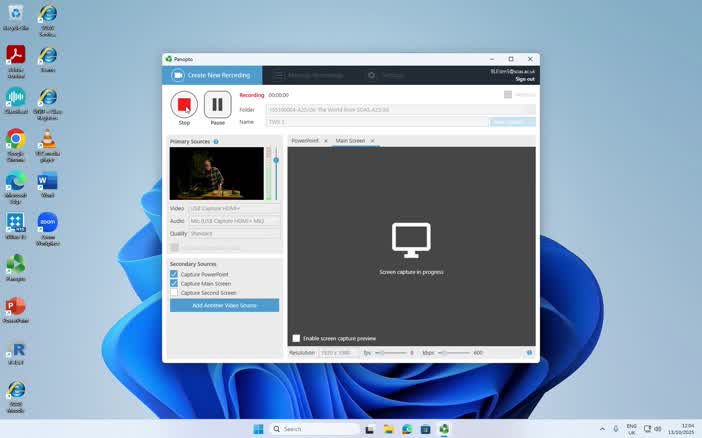
Task: Open the Word desktop icon
Action: tap(47, 185)
